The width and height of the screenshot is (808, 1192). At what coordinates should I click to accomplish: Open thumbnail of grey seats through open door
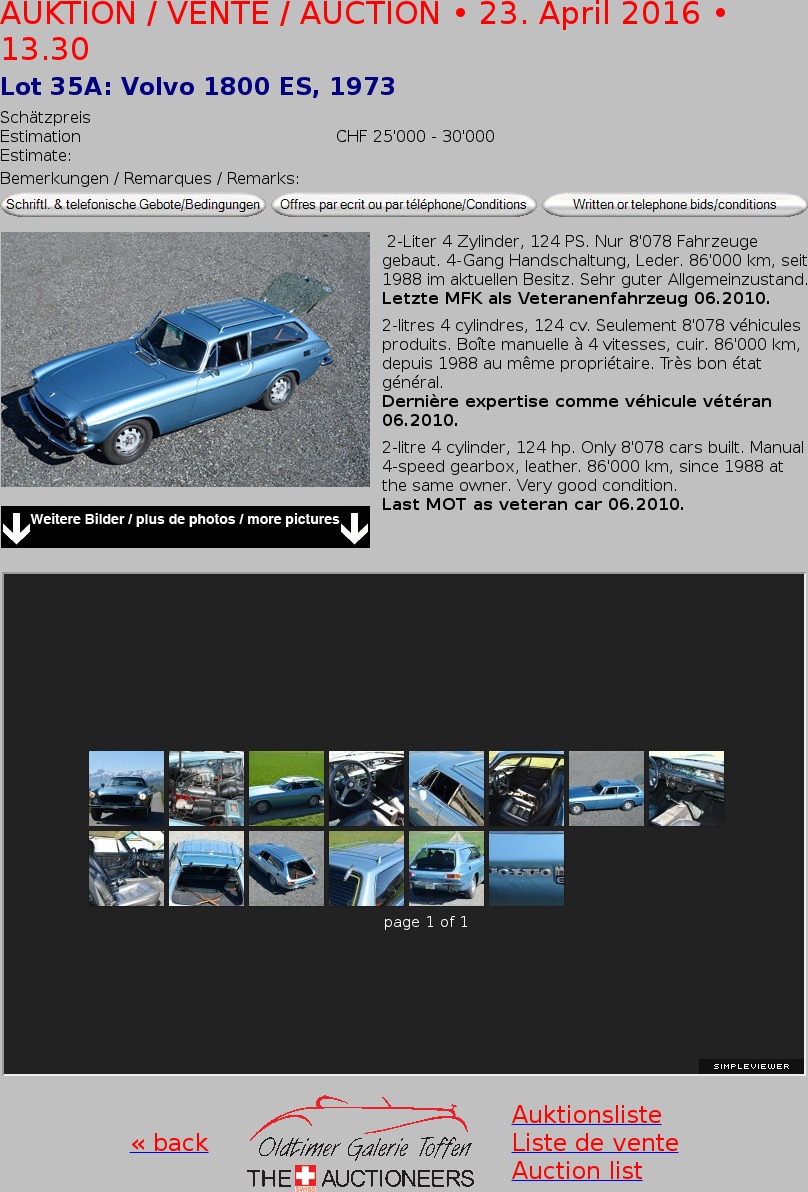(126, 868)
